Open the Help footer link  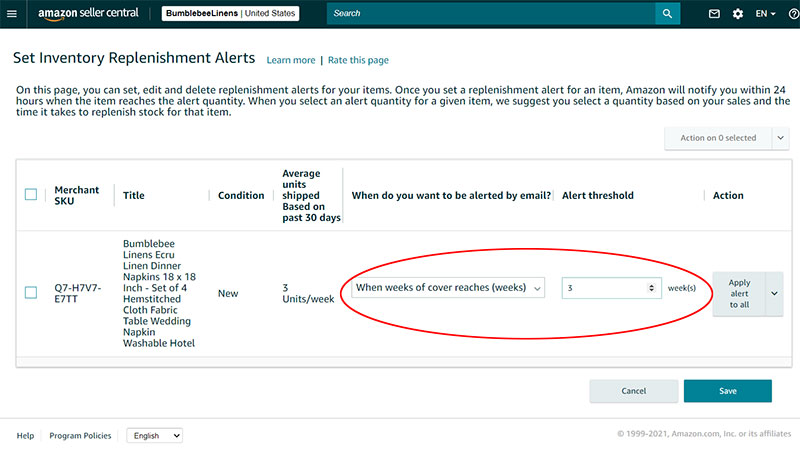pos(26,436)
